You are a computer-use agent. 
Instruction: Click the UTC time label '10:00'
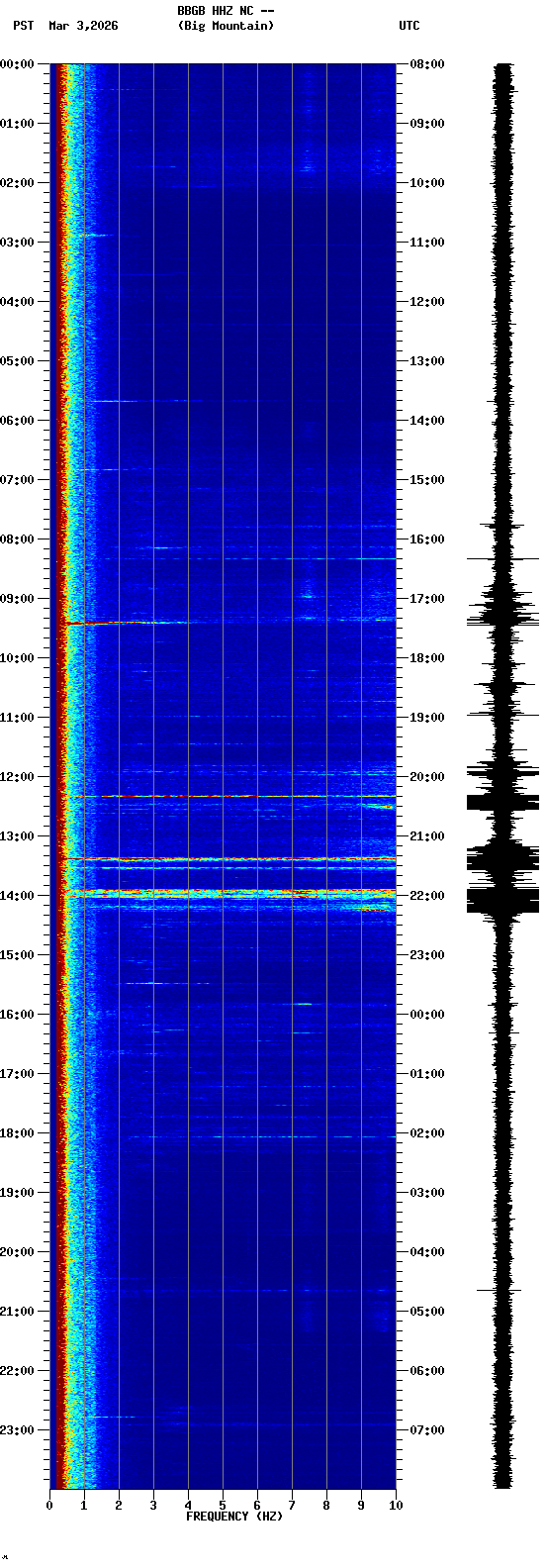click(x=427, y=183)
